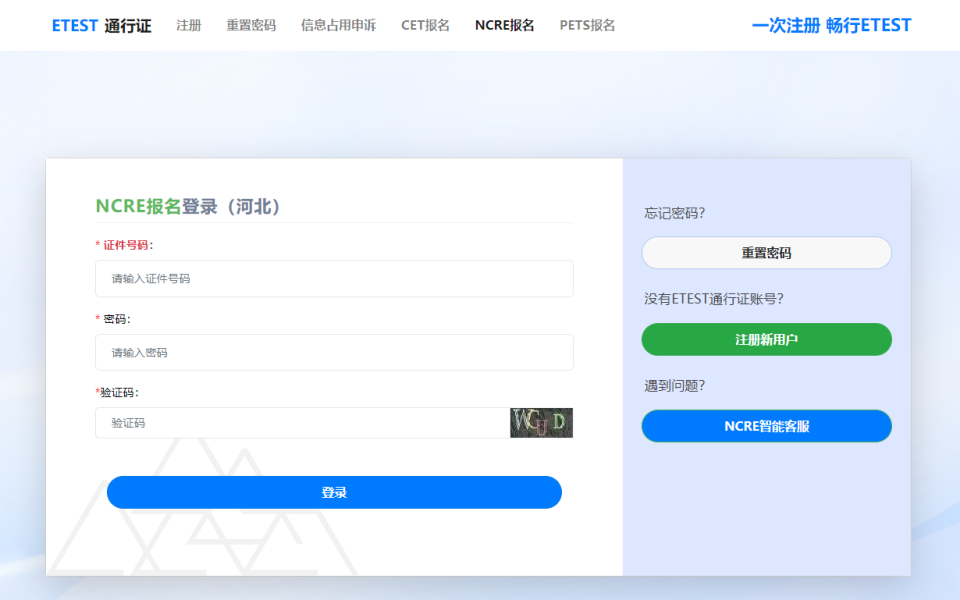Viewport: 960px width, 600px height.
Task: Click the 没有ETEST通行证账号 prompt text
Action: click(x=716, y=299)
